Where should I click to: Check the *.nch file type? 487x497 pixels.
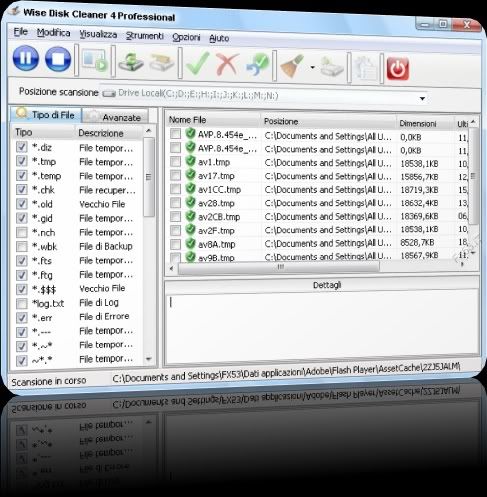pos(21,232)
